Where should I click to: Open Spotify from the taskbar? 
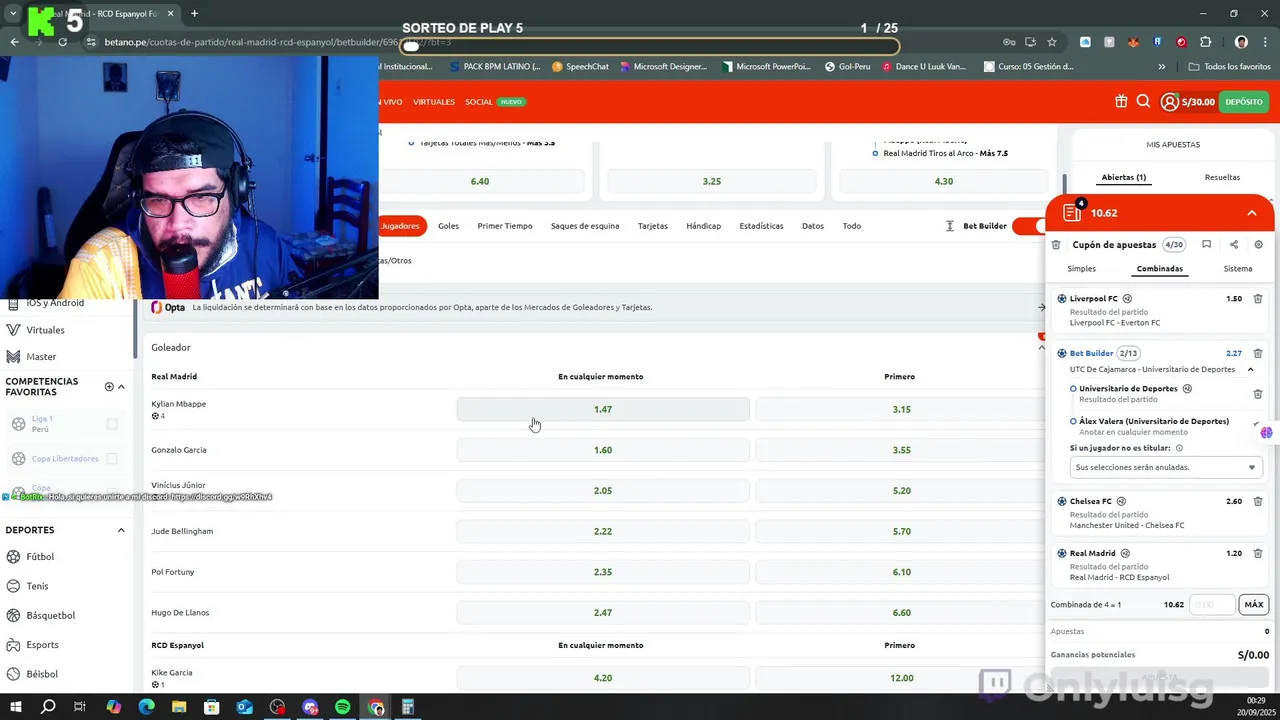[343, 707]
